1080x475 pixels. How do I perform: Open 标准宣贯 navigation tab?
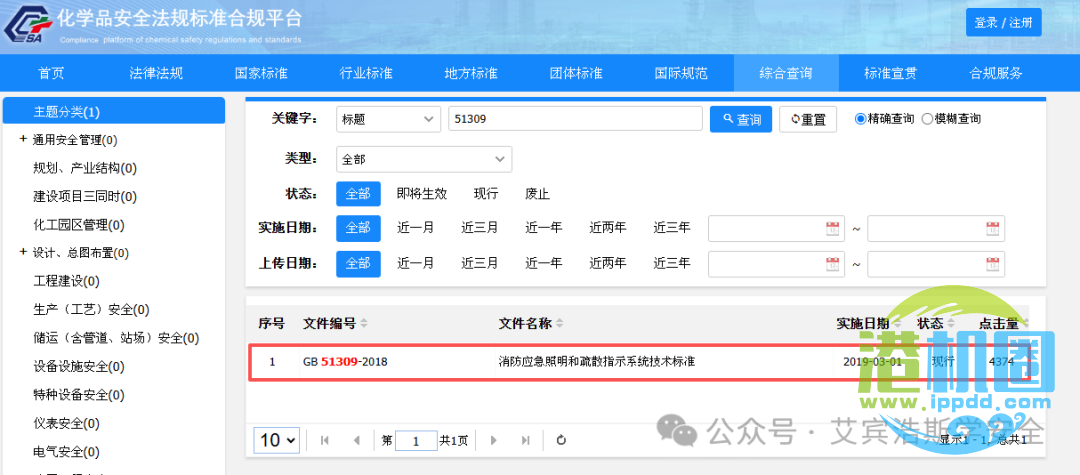pyautogui.click(x=891, y=73)
